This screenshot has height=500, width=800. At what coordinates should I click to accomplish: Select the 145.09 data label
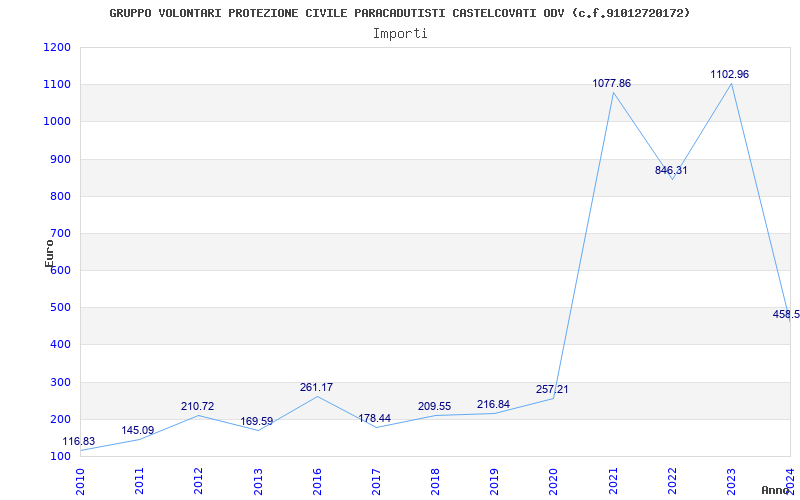138,431
